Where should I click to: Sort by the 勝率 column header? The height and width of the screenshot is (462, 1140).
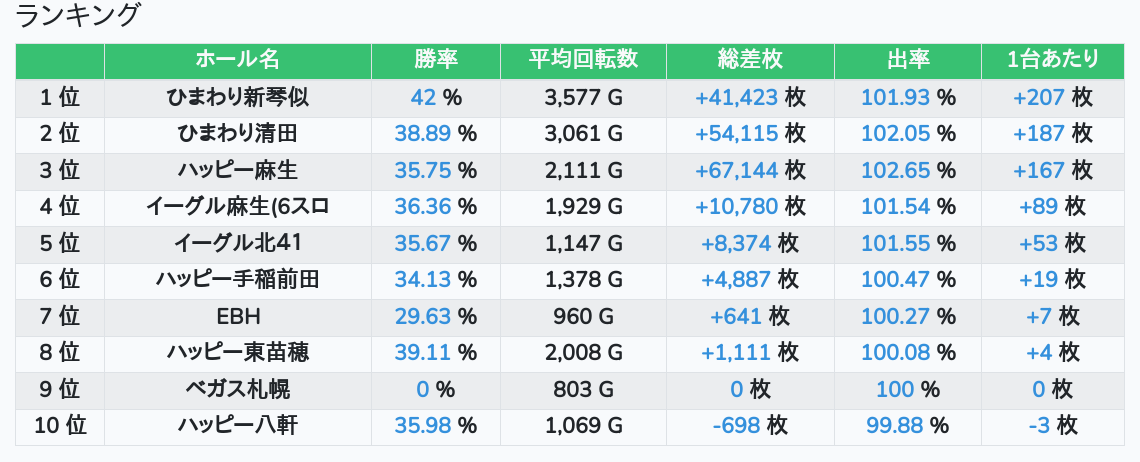[x=436, y=60]
